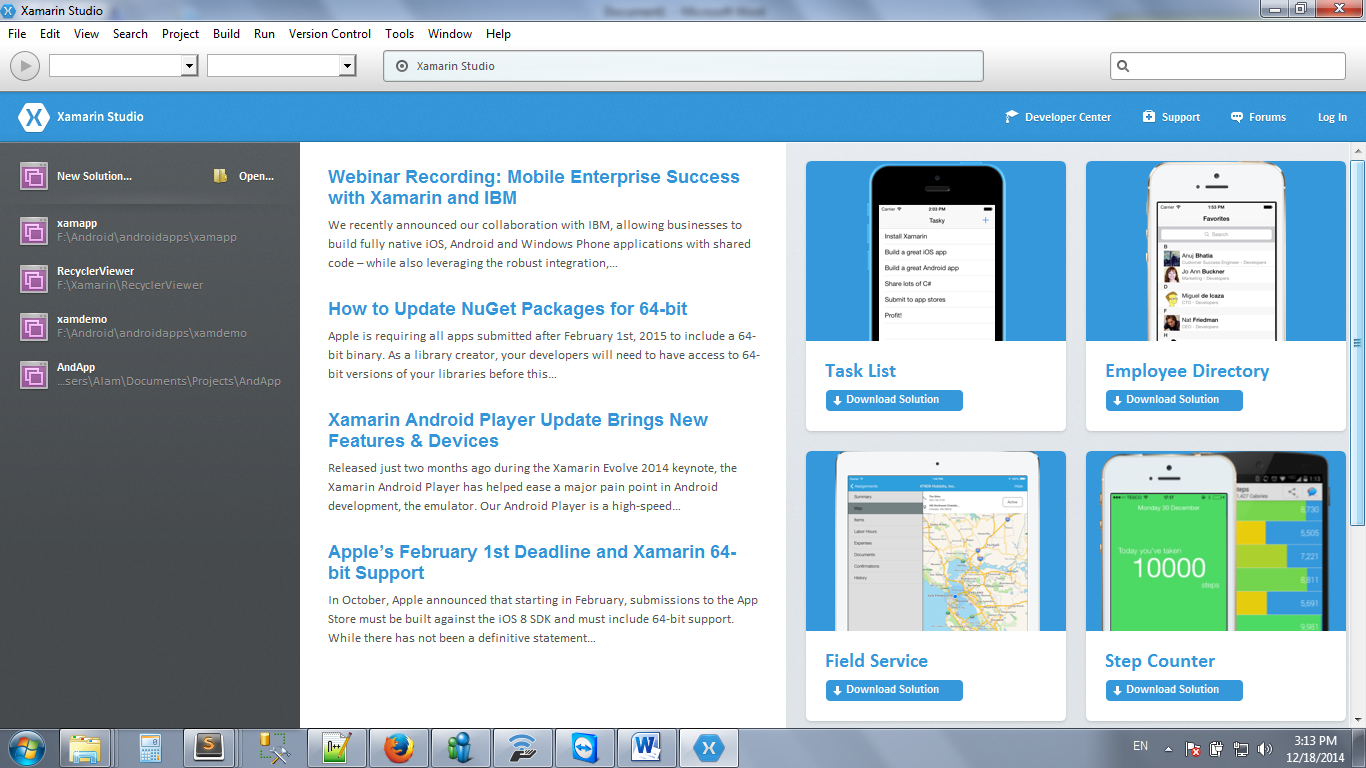Click the Xamarin icon in the title bar
1366x768 pixels.
tap(10, 11)
